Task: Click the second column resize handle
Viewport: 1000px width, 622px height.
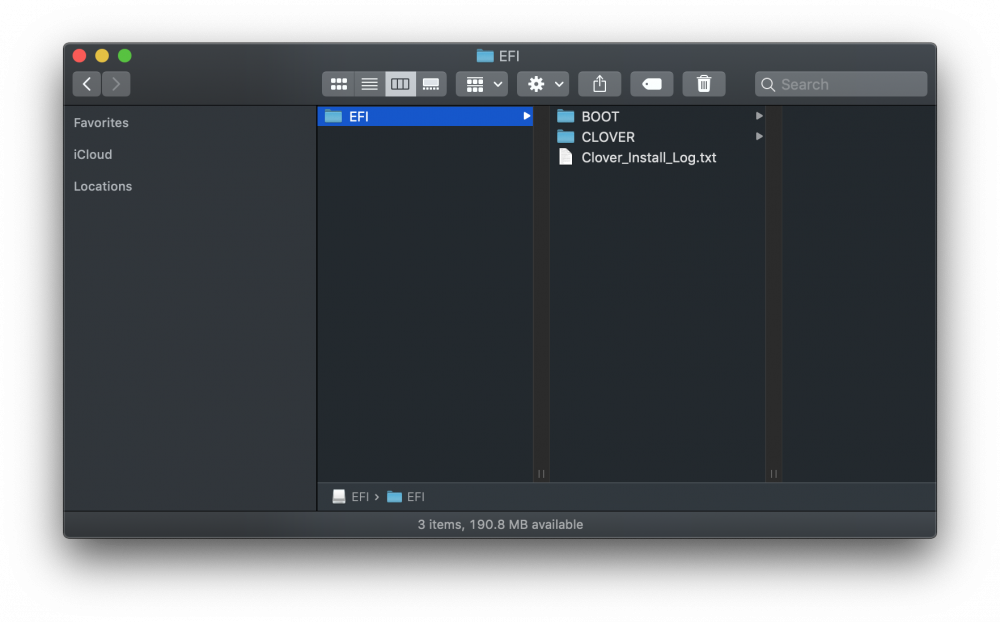Action: pyautogui.click(x=774, y=474)
